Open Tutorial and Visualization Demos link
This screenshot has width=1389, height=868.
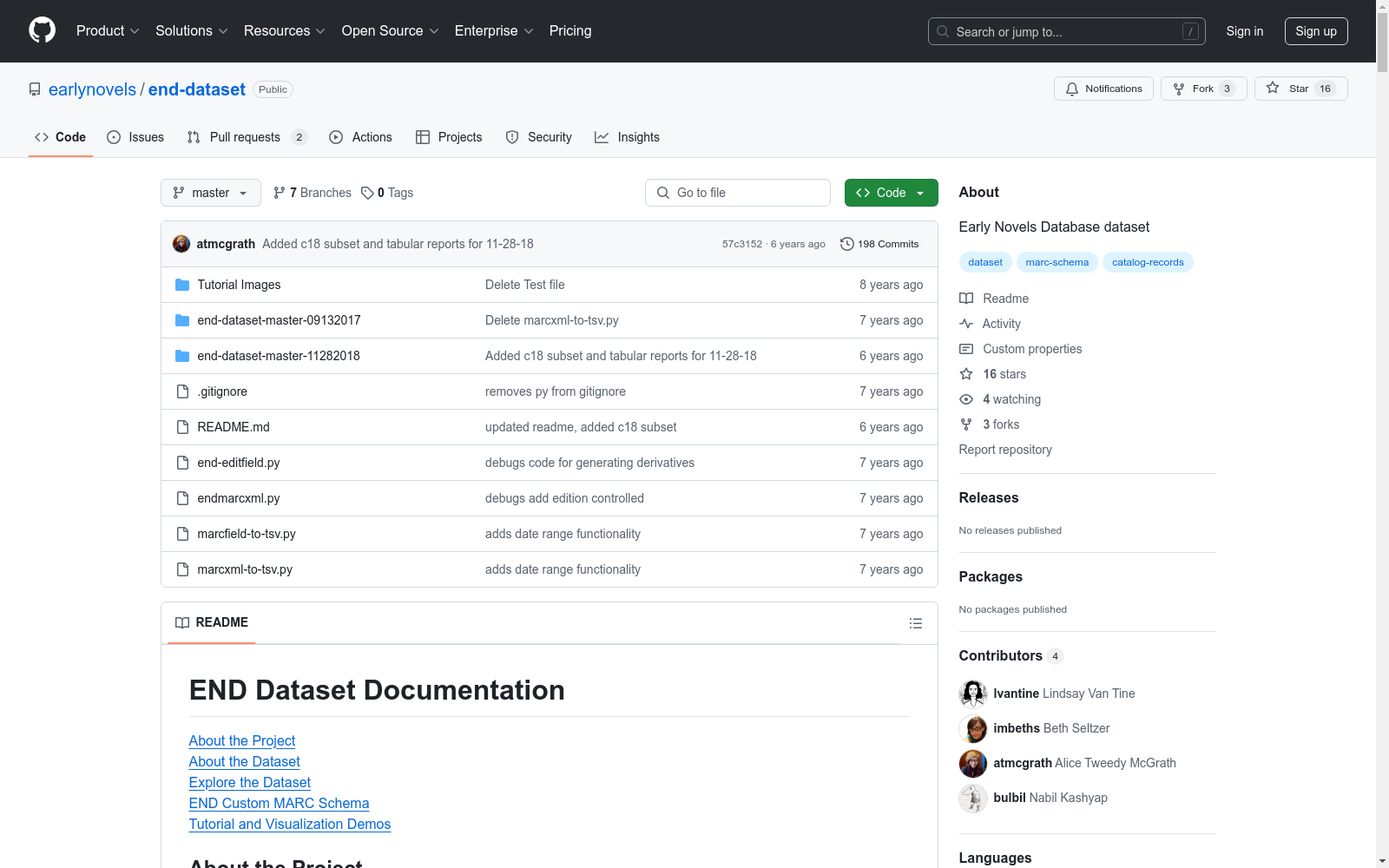pos(290,824)
